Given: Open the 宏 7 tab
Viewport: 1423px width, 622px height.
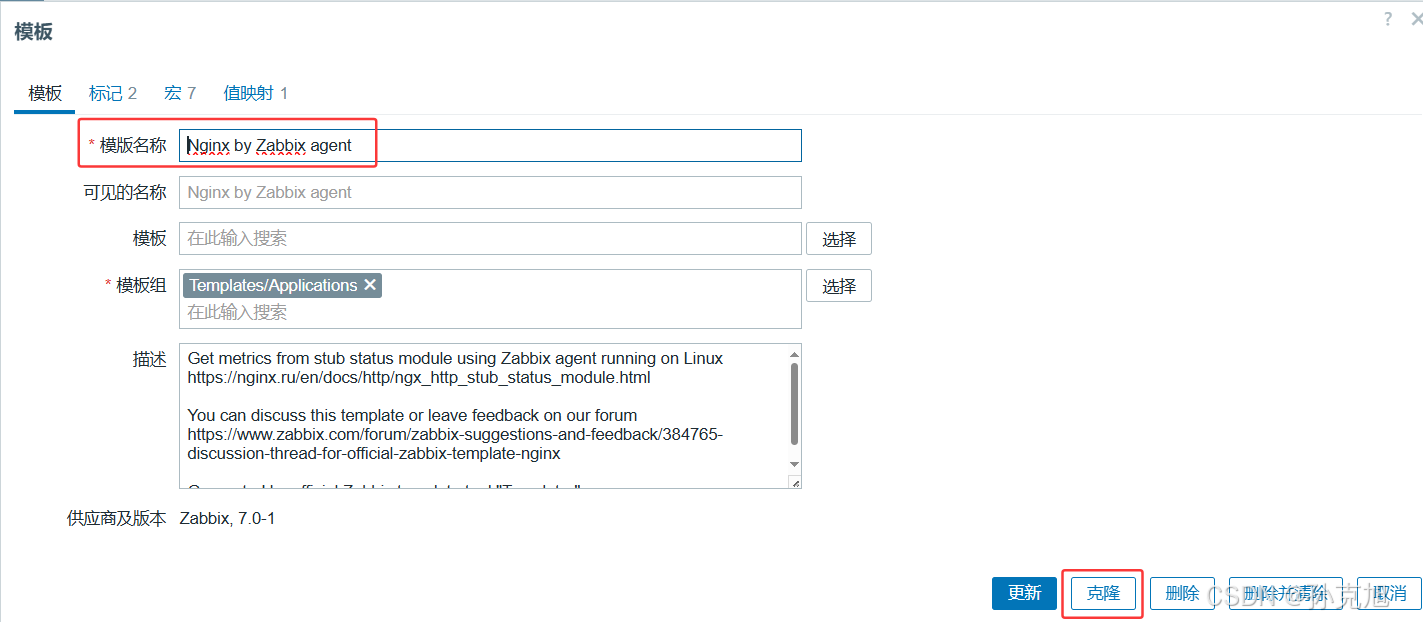Looking at the screenshot, I should [x=180, y=93].
